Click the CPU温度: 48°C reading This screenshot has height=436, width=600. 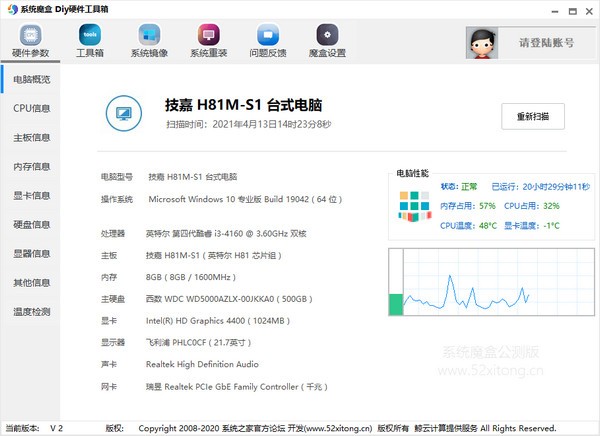coord(468,226)
